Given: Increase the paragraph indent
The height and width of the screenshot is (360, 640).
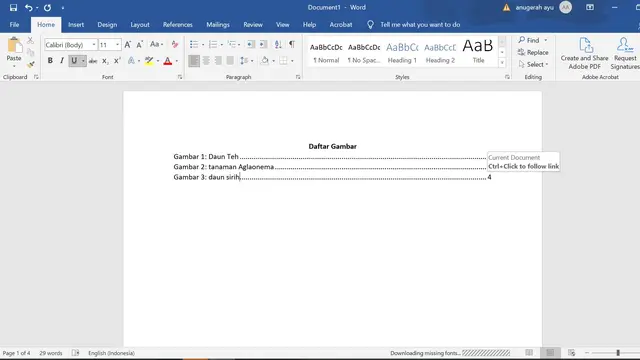Looking at the screenshot, I should pos(263,44).
